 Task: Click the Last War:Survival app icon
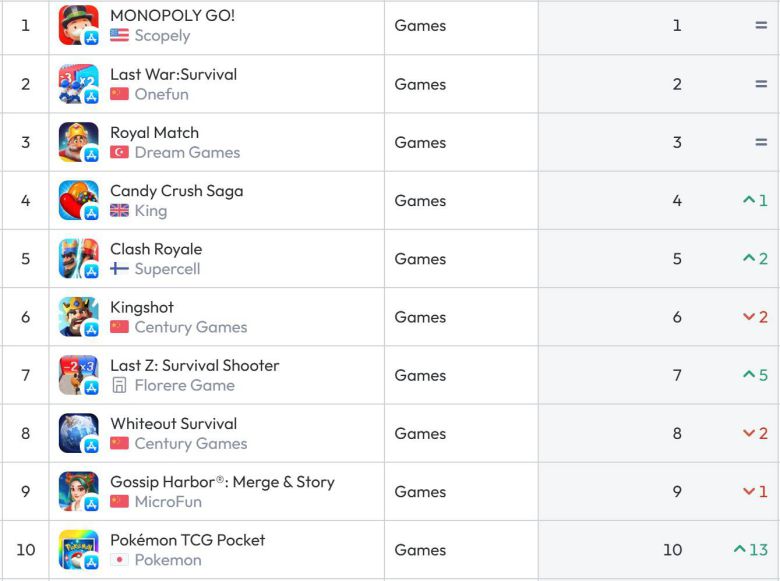coord(78,84)
